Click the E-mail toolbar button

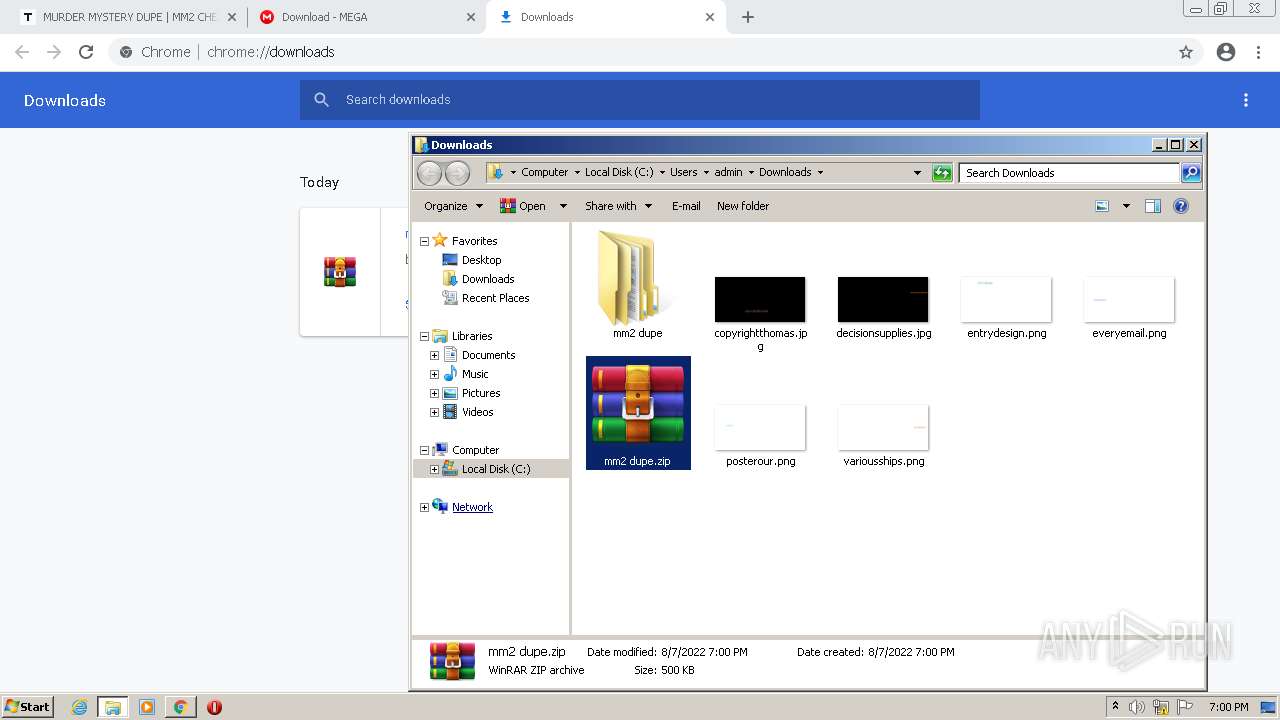point(686,206)
